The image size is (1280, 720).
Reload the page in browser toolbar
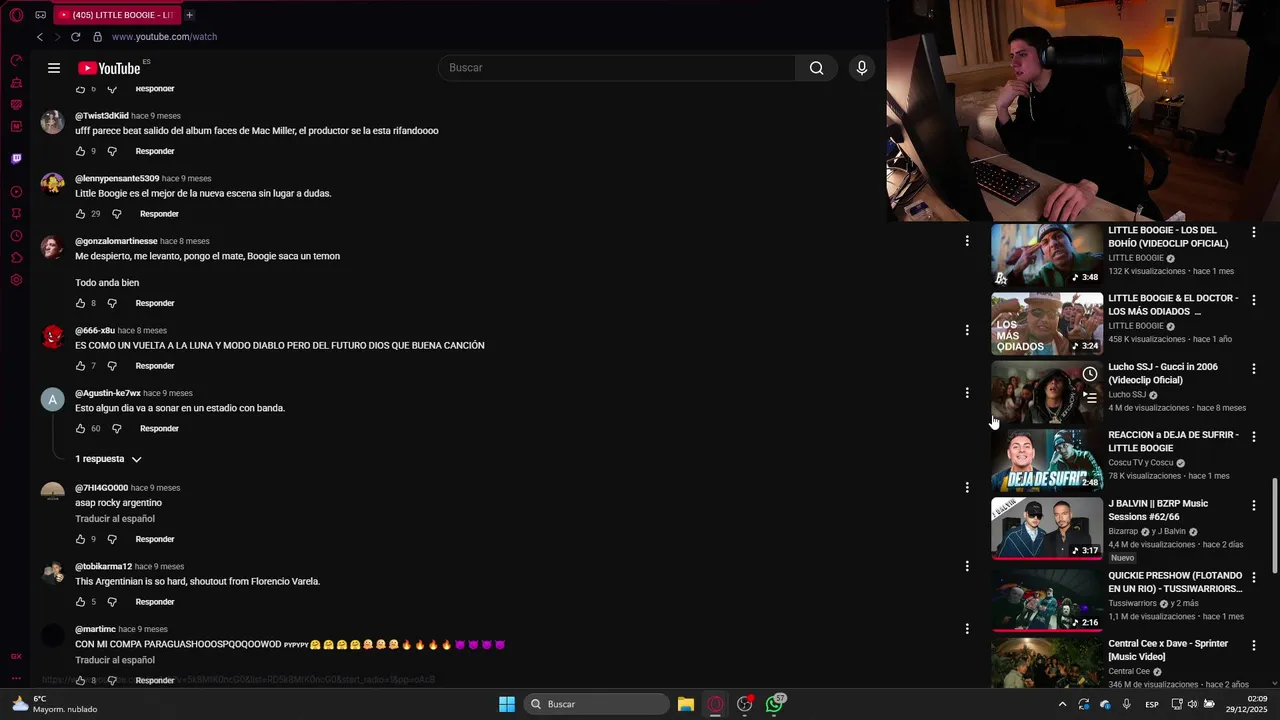tap(75, 37)
